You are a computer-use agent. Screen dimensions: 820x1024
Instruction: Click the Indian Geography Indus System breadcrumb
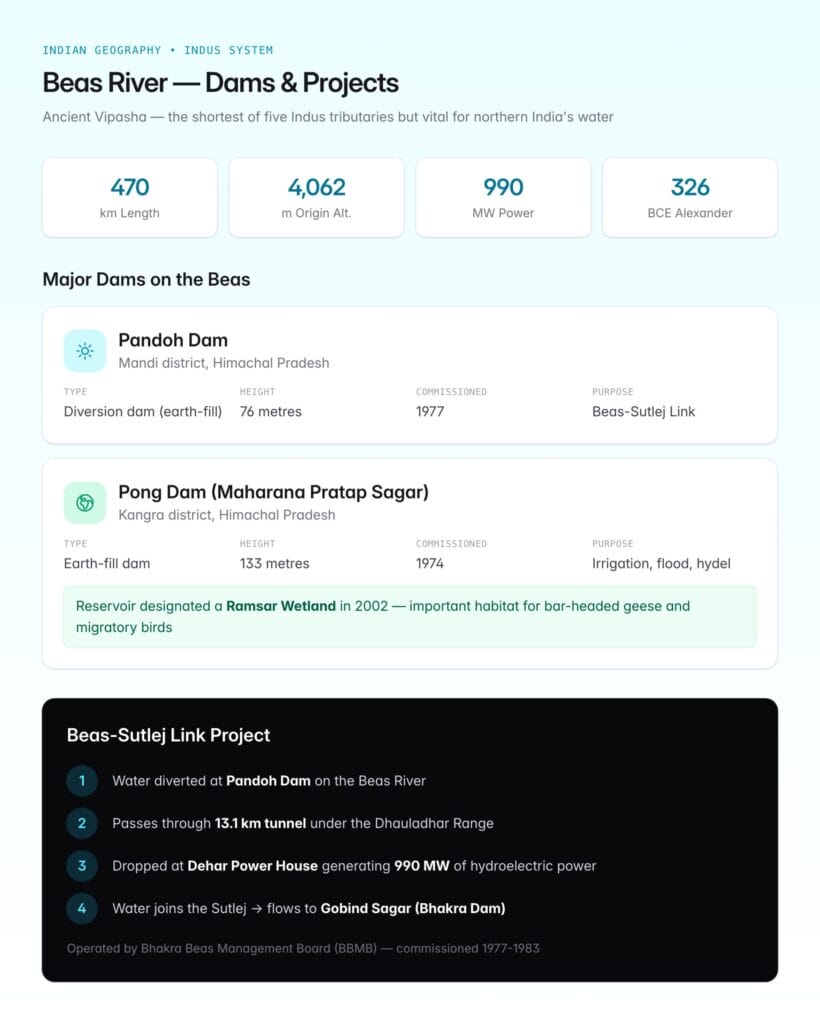[x=158, y=50]
